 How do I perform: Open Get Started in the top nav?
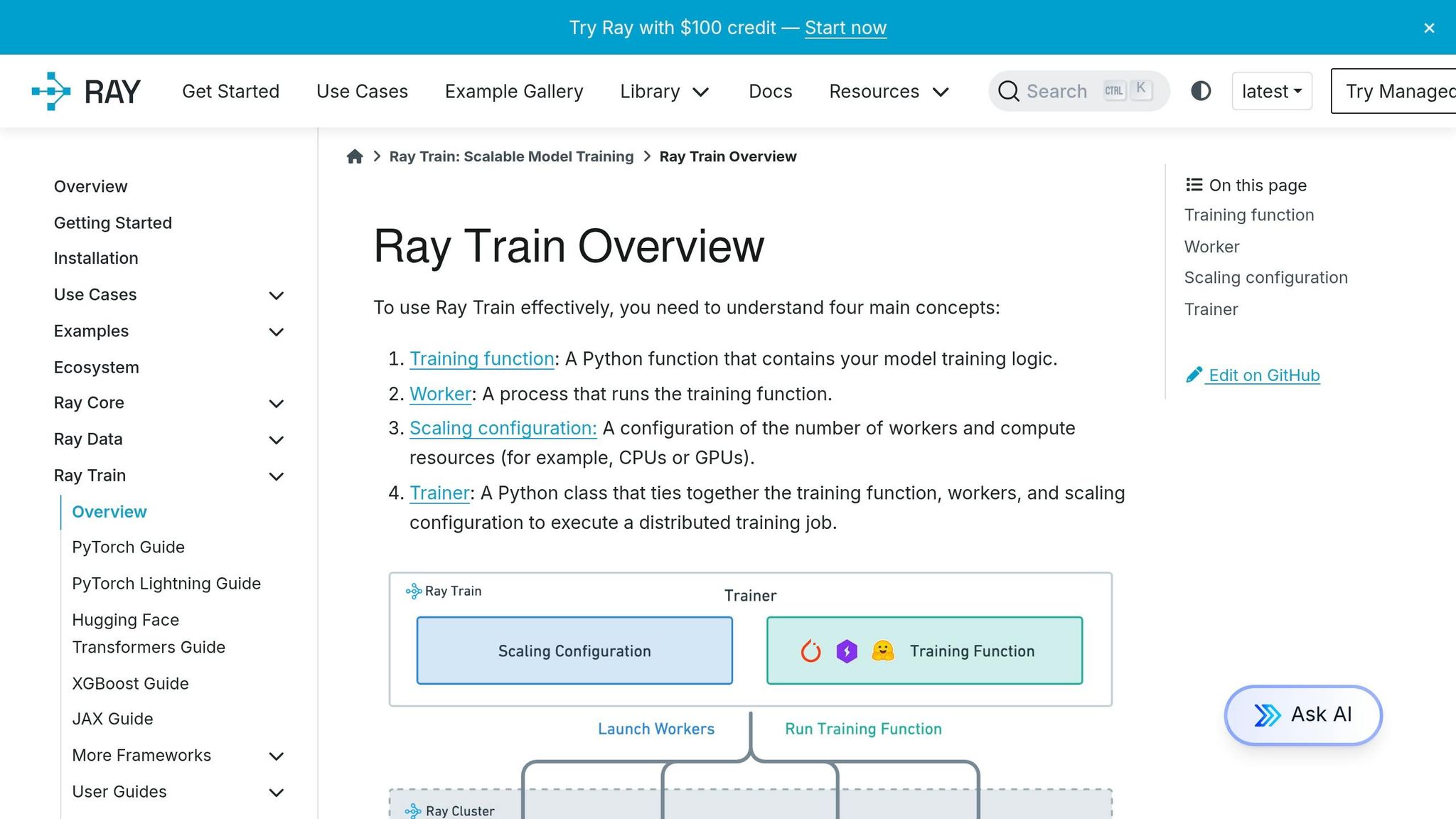click(x=230, y=91)
